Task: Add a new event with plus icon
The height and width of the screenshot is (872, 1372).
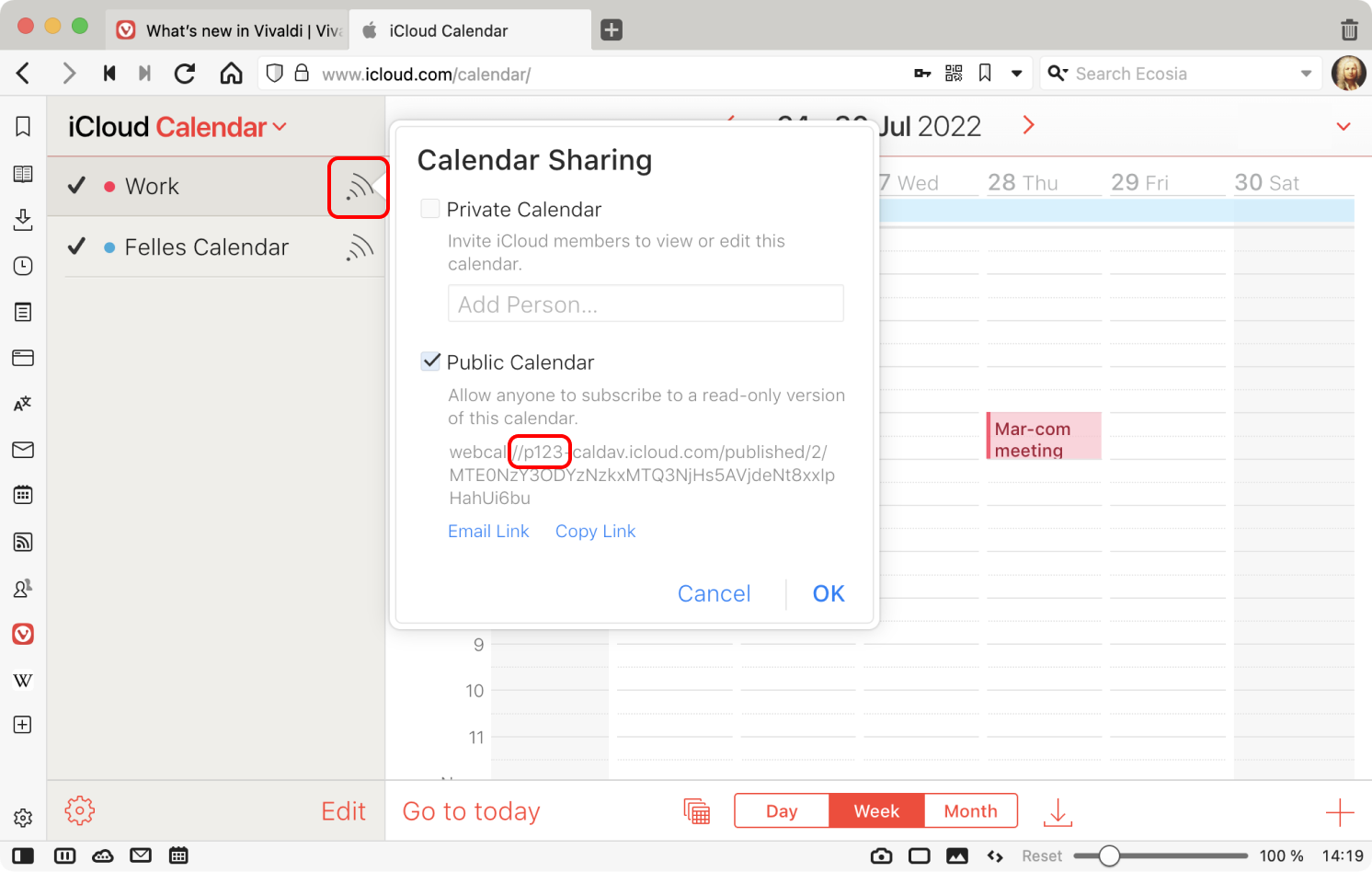Action: click(1340, 812)
